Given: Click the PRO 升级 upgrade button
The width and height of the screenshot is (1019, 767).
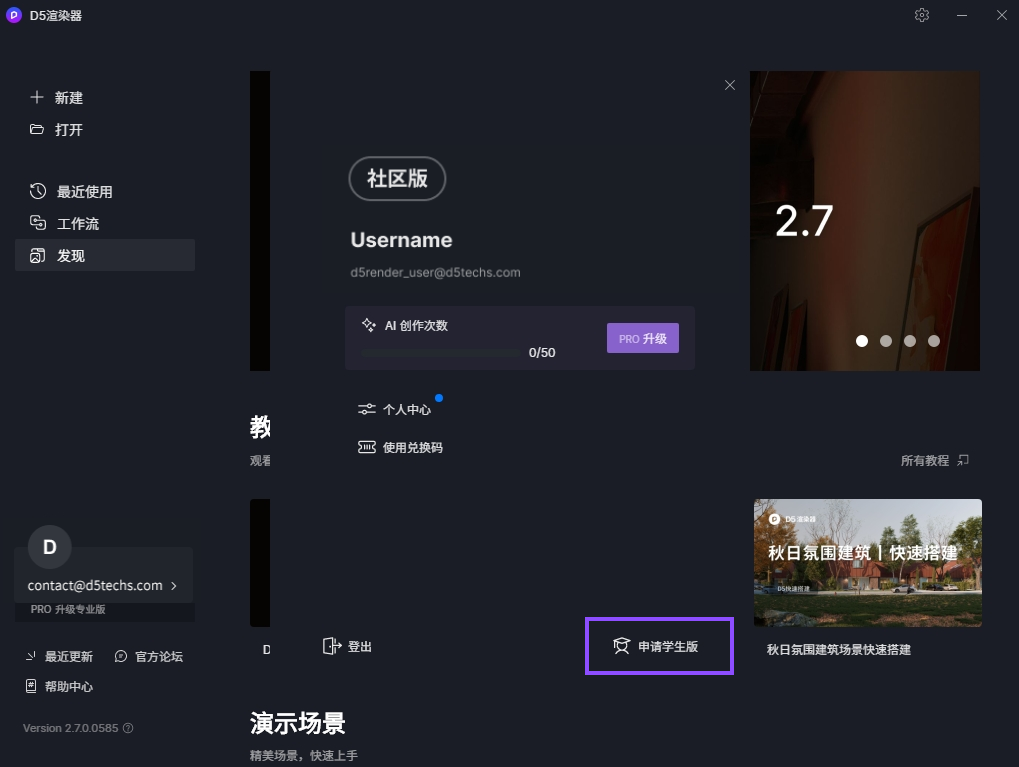Looking at the screenshot, I should pos(642,338).
